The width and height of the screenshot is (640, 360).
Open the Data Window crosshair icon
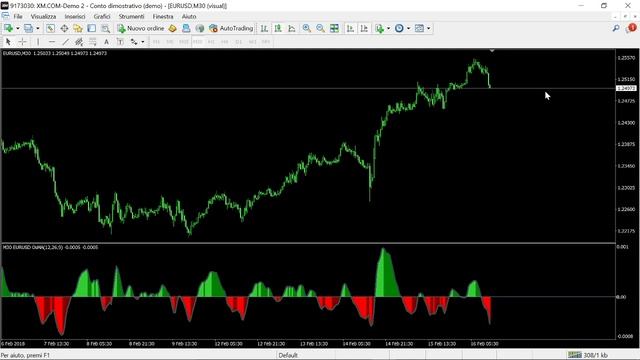pyautogui.click(x=64, y=28)
